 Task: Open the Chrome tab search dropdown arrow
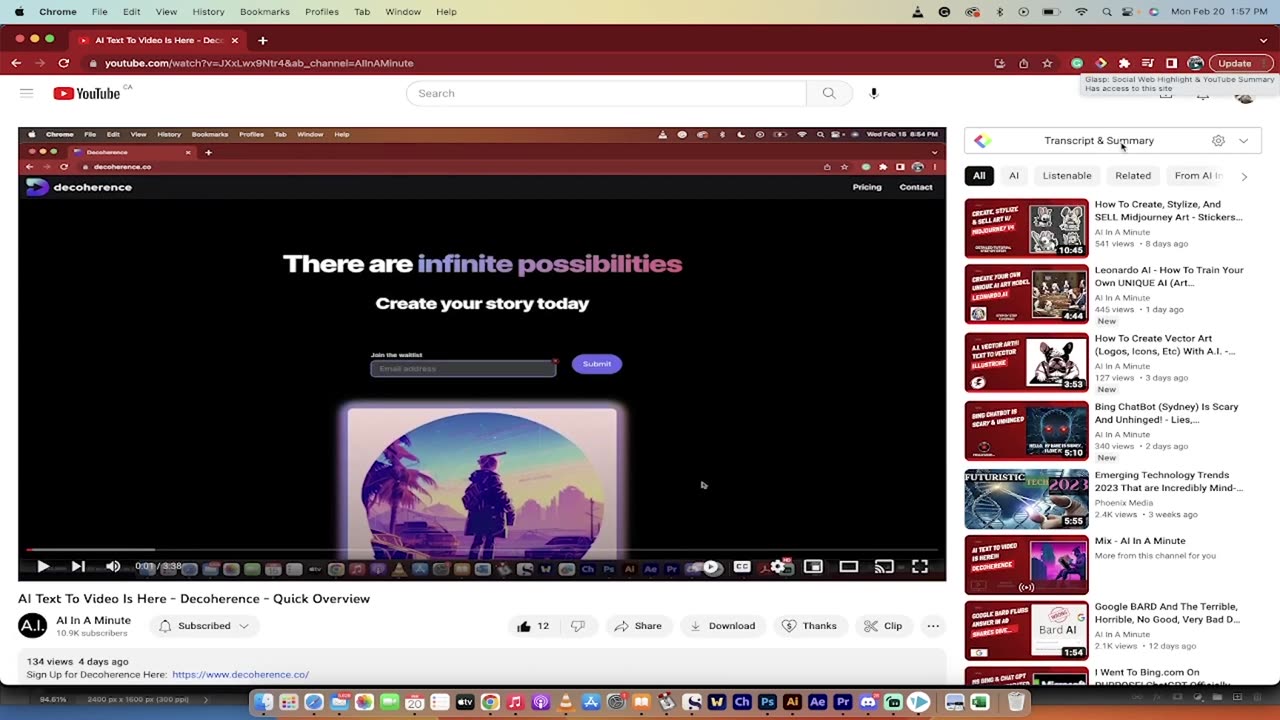coord(1263,40)
